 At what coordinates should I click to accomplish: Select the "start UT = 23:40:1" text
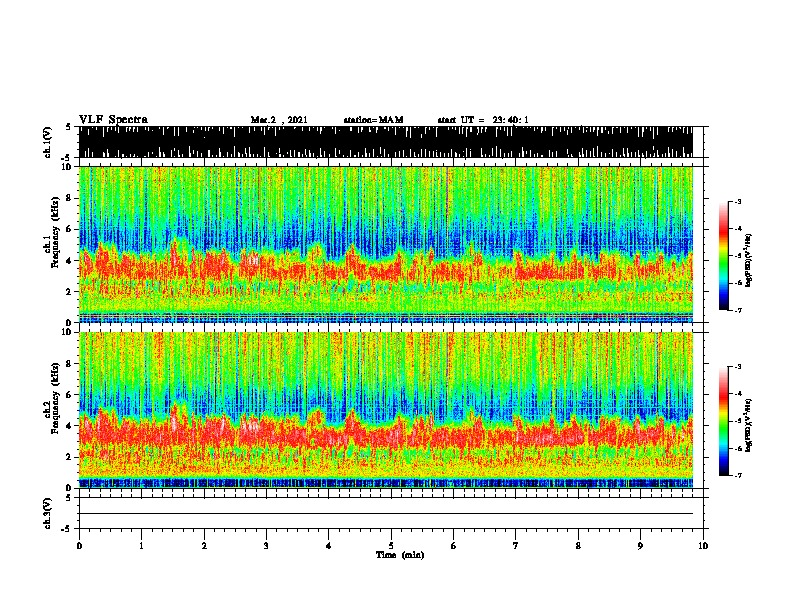pos(483,120)
